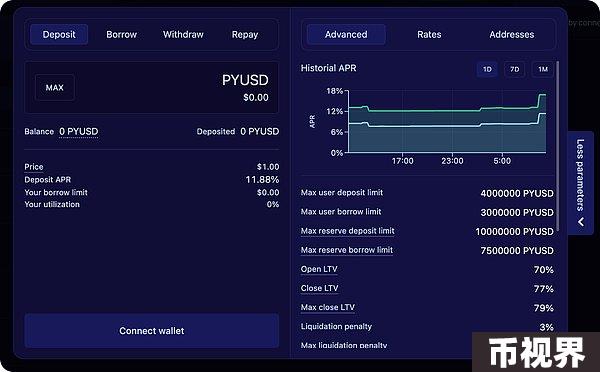
Task: Switch to the Deposit tab
Action: [59, 34]
